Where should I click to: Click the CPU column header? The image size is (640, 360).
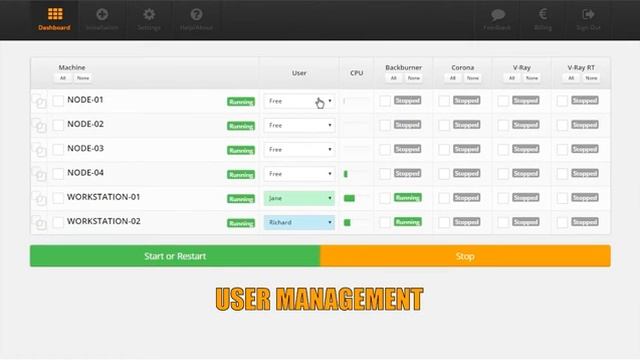tap(356, 73)
